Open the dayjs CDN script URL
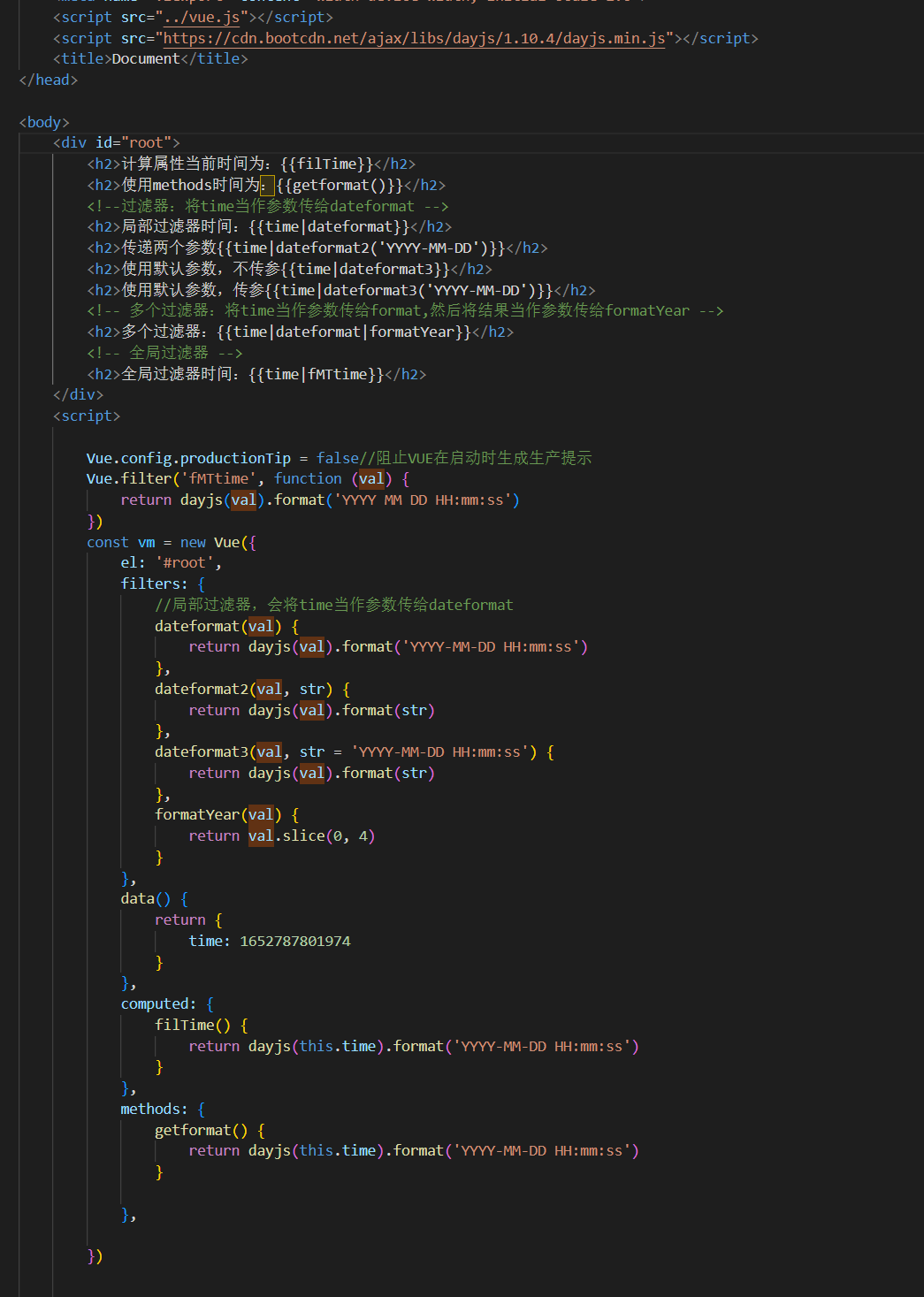This screenshot has width=924, height=1297. [414, 39]
